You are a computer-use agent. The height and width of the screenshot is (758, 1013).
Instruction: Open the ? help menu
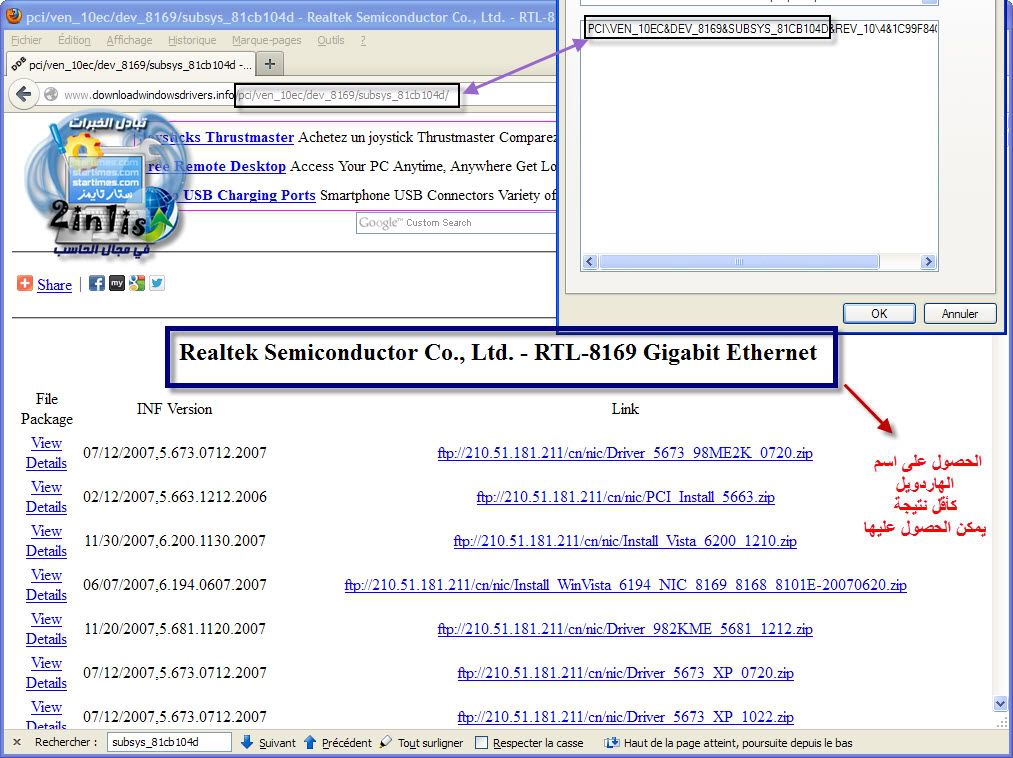tap(362, 40)
